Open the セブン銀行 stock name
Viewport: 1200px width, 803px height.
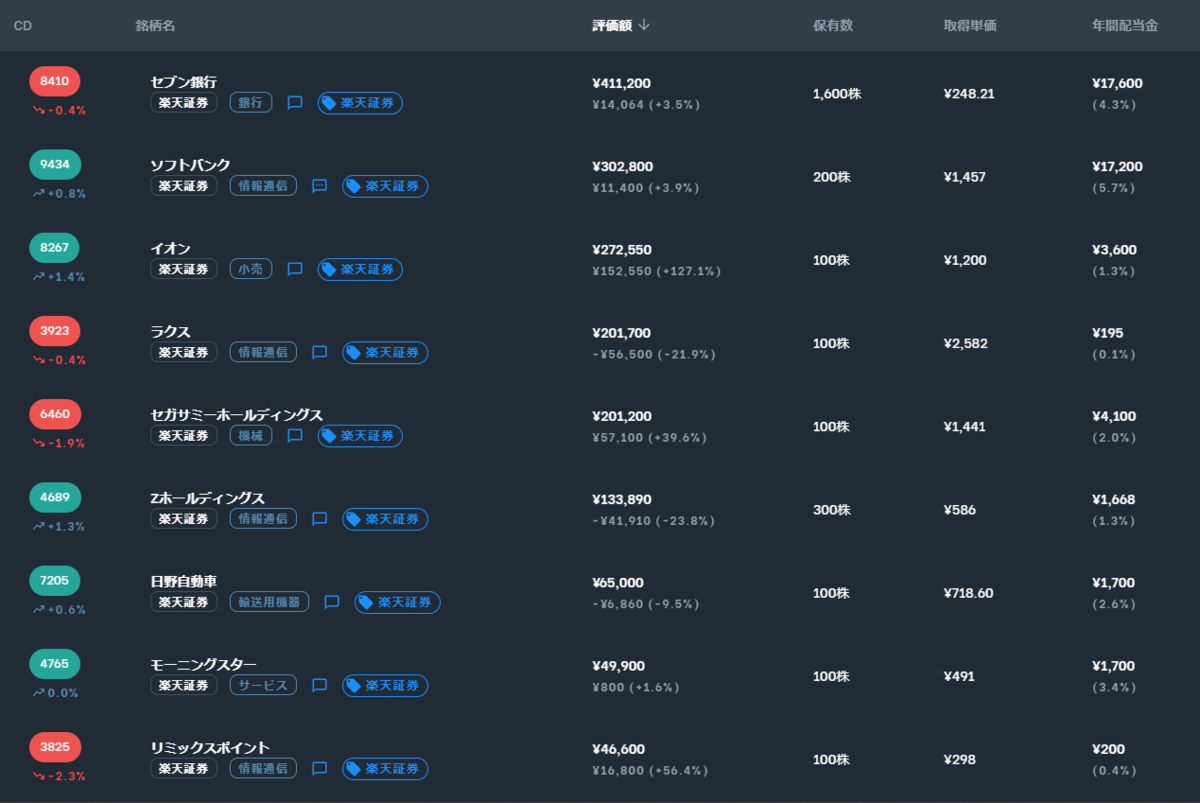(184, 82)
